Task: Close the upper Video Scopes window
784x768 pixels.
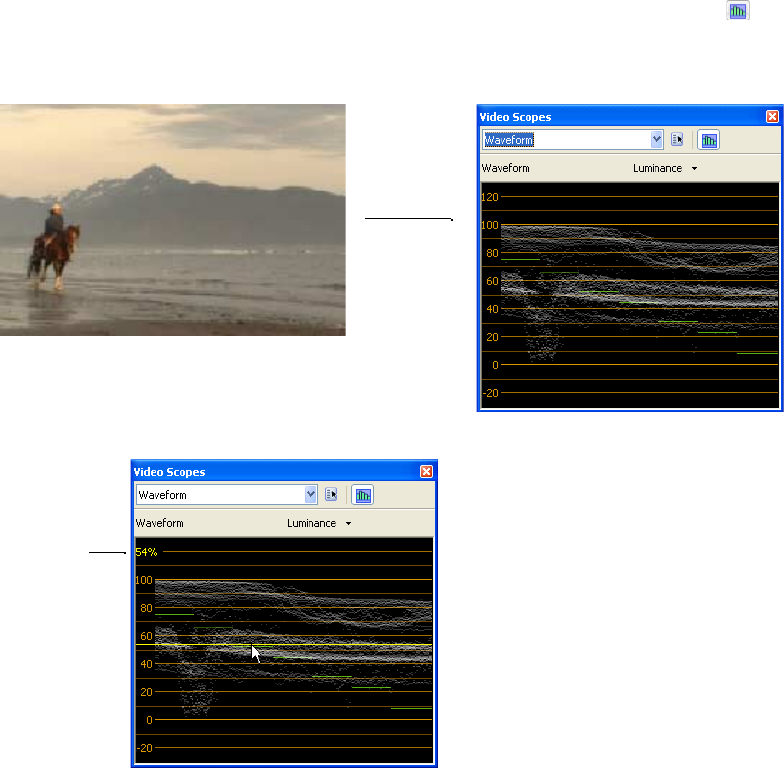Action: 772,116
